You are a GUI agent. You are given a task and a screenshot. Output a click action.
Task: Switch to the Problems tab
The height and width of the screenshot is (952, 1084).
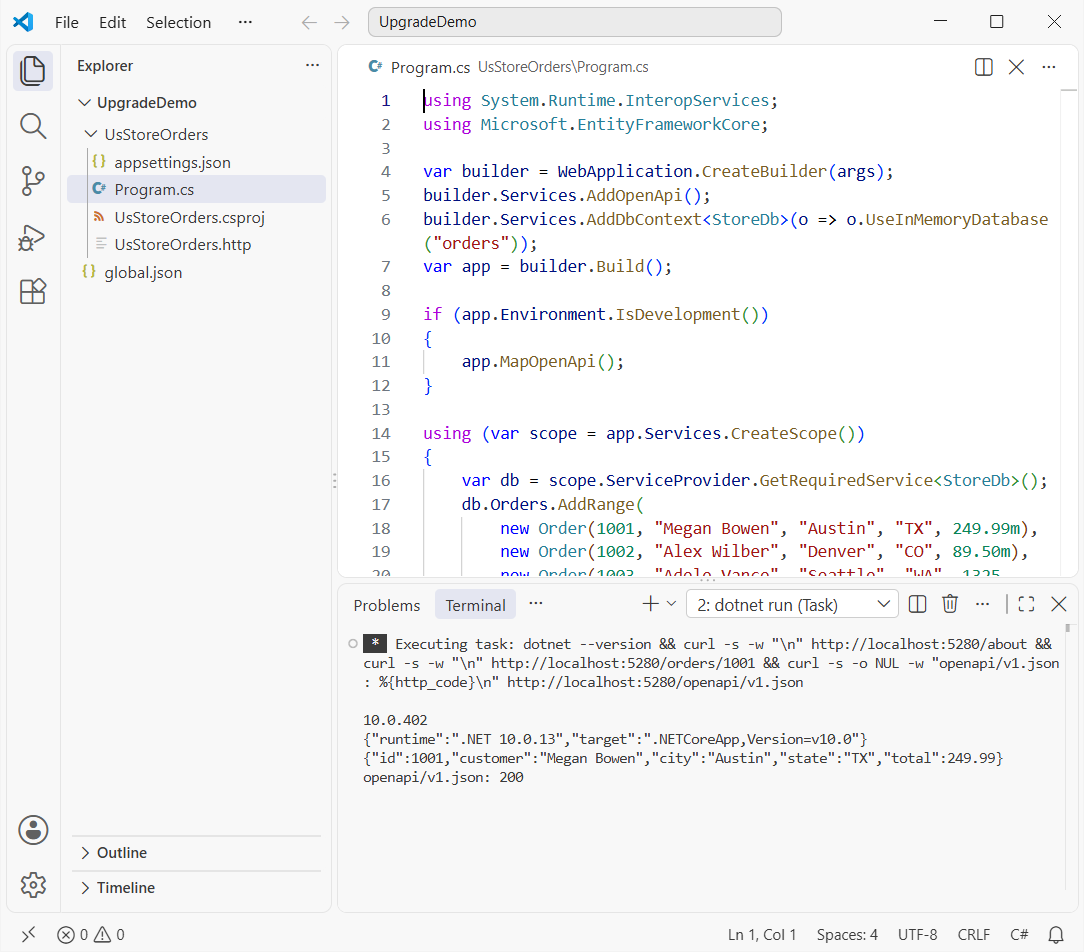click(386, 605)
